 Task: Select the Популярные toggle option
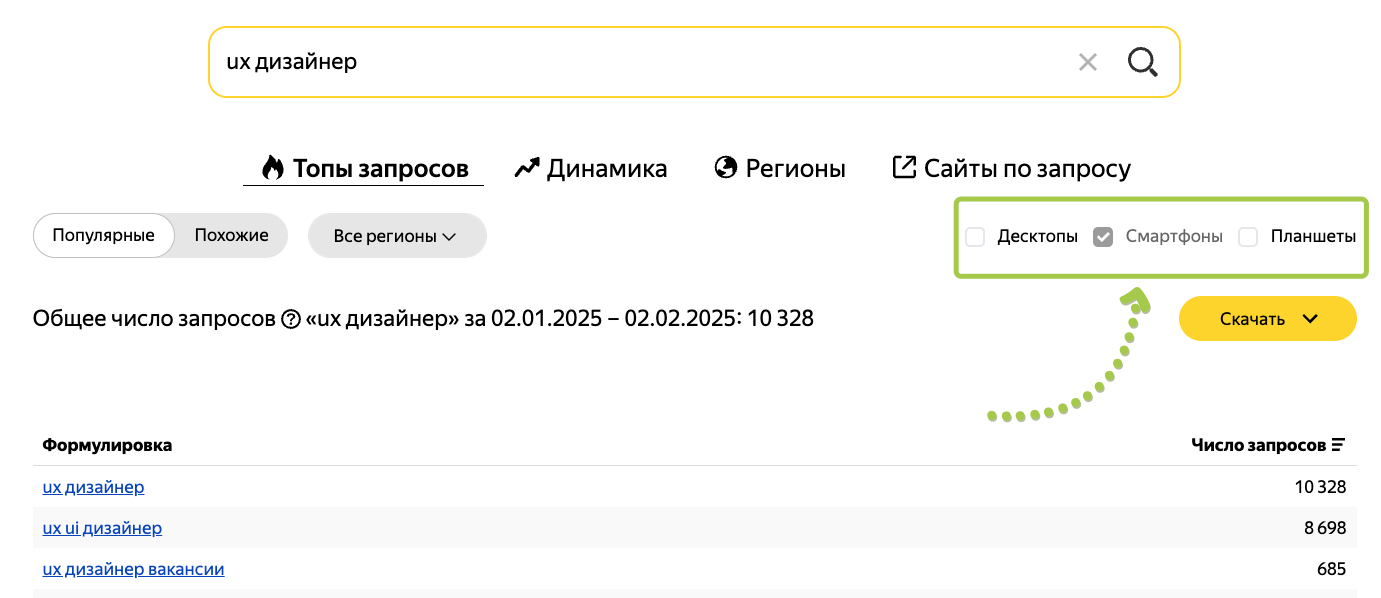point(104,236)
